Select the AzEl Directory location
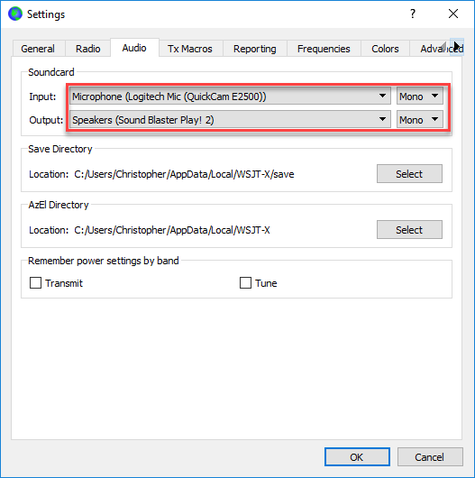Screen dimensions: 475x478 pyautogui.click(x=409, y=230)
